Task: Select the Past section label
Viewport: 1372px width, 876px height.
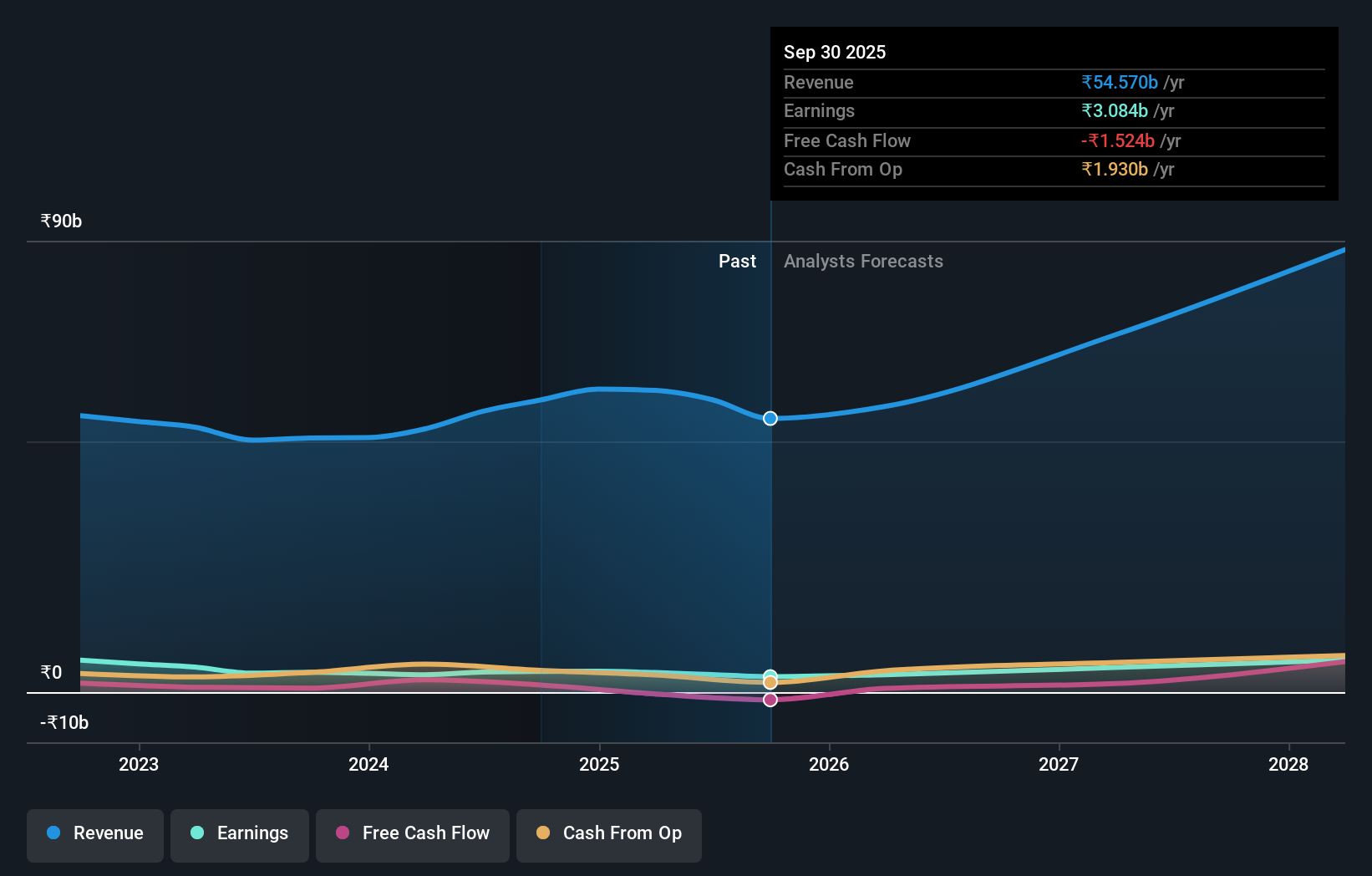Action: pyautogui.click(x=737, y=261)
